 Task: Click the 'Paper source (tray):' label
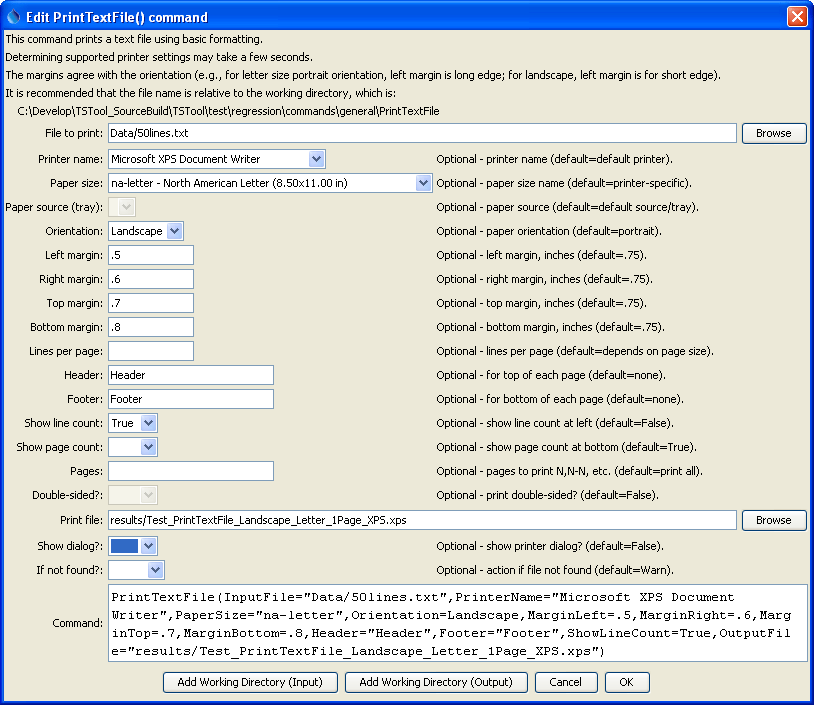click(x=54, y=207)
